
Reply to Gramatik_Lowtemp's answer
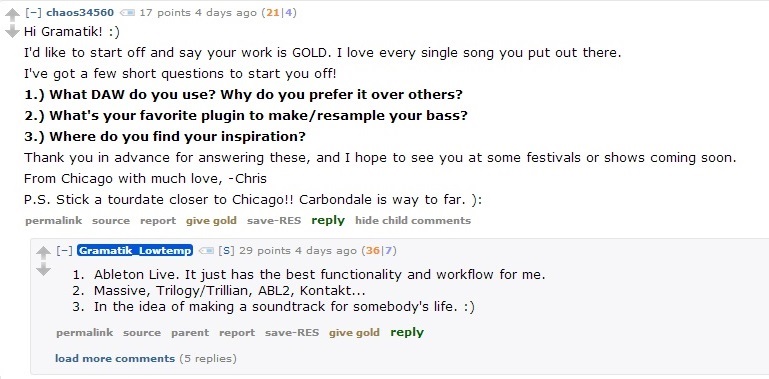(x=407, y=332)
